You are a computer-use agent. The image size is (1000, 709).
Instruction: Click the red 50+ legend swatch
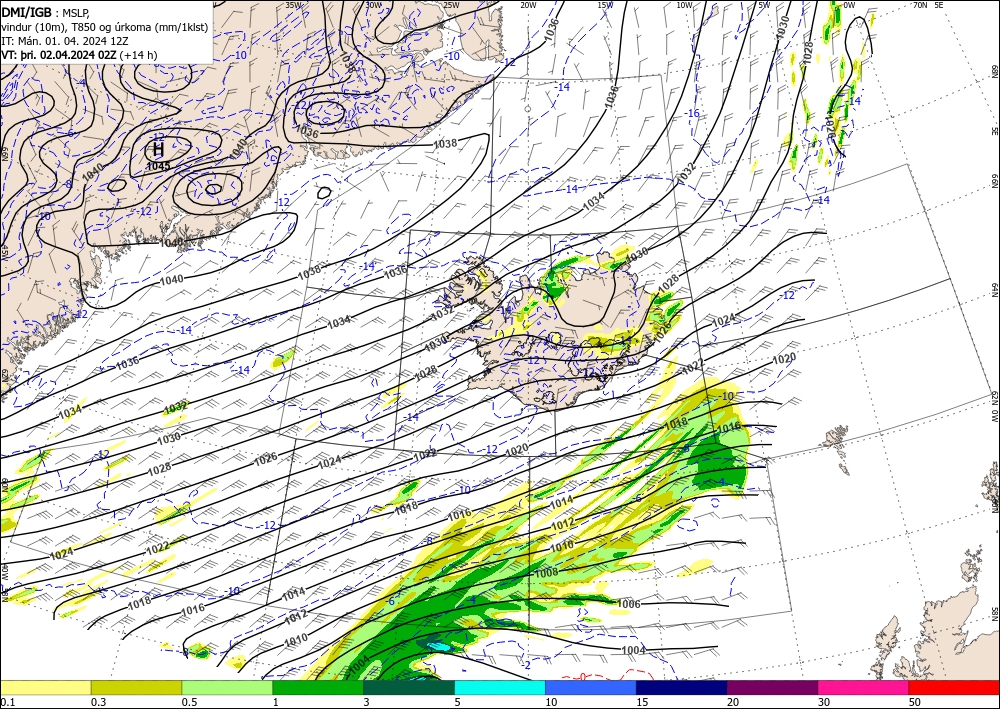[954, 687]
